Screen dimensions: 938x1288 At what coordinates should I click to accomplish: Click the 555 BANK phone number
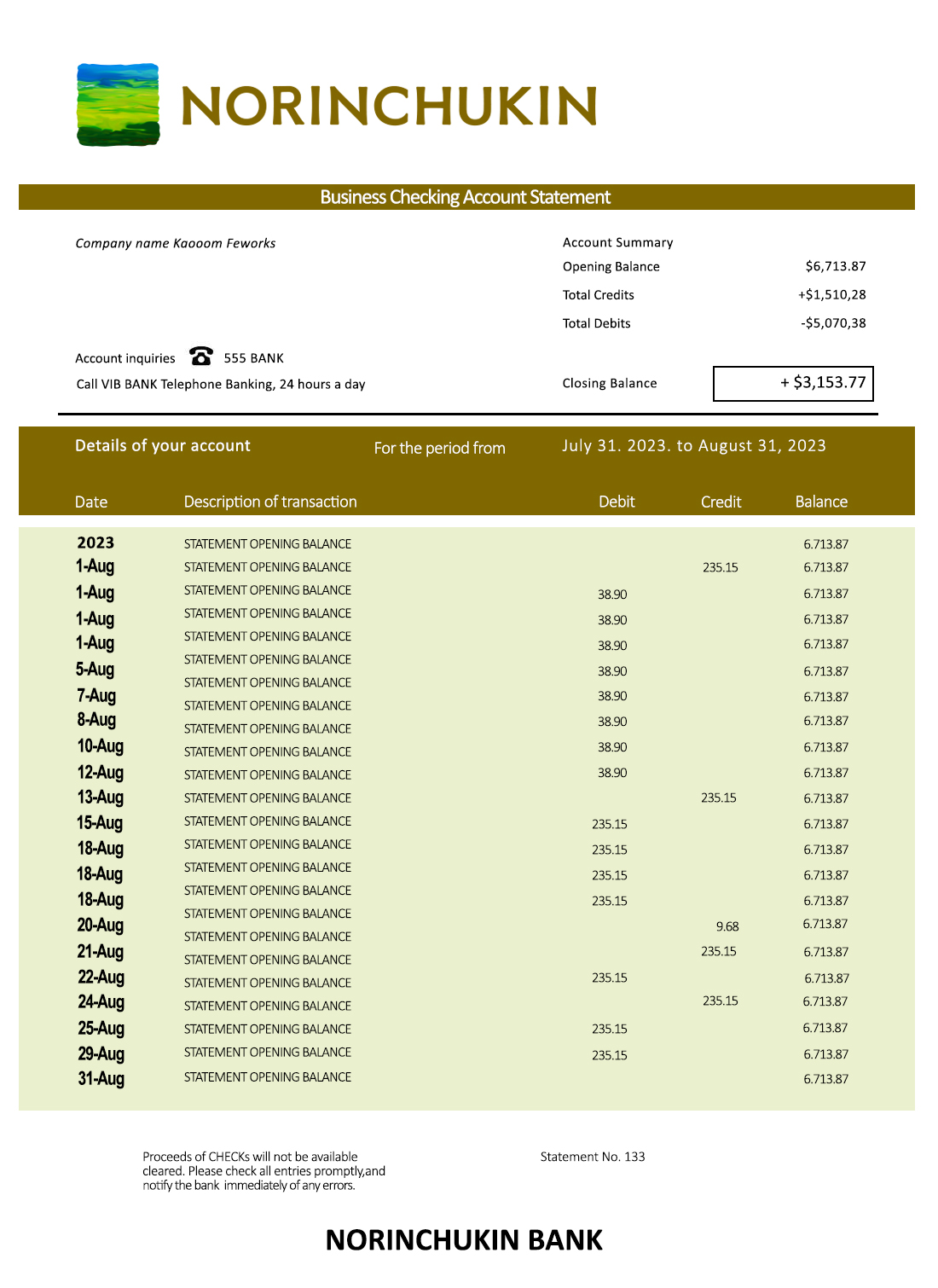(x=253, y=358)
